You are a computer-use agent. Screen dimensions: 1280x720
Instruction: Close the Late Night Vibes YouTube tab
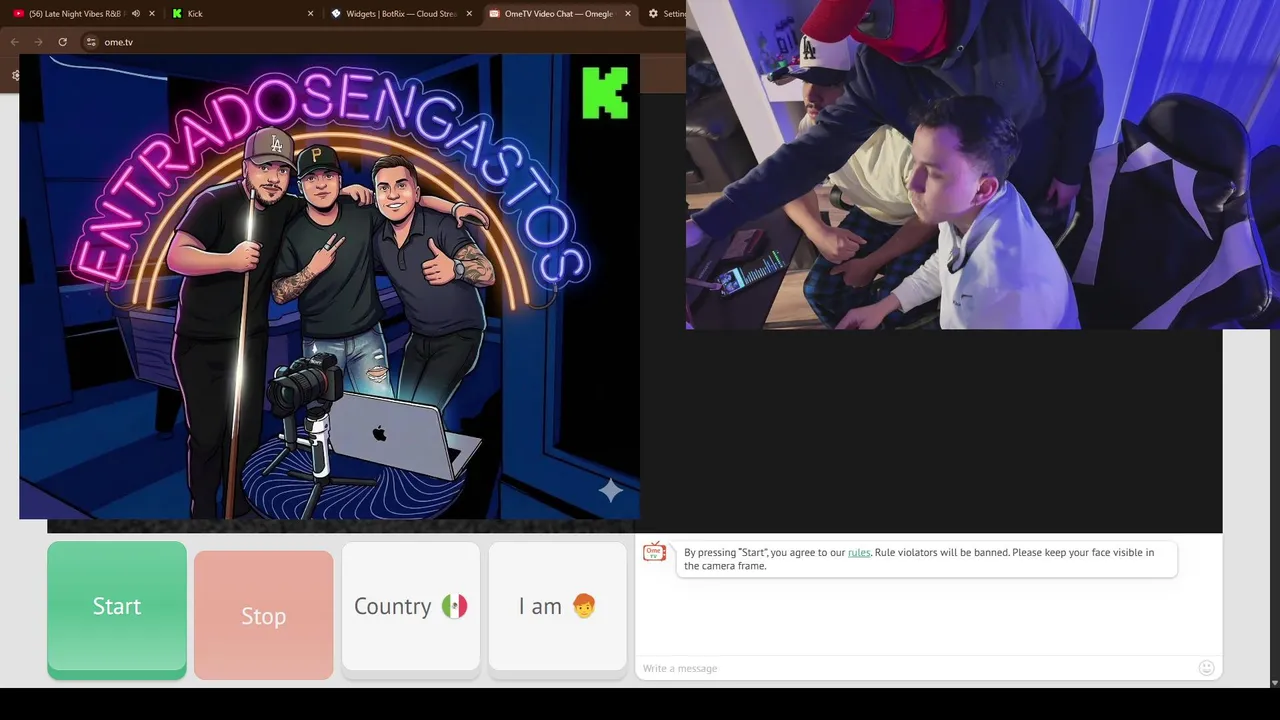pos(152,14)
